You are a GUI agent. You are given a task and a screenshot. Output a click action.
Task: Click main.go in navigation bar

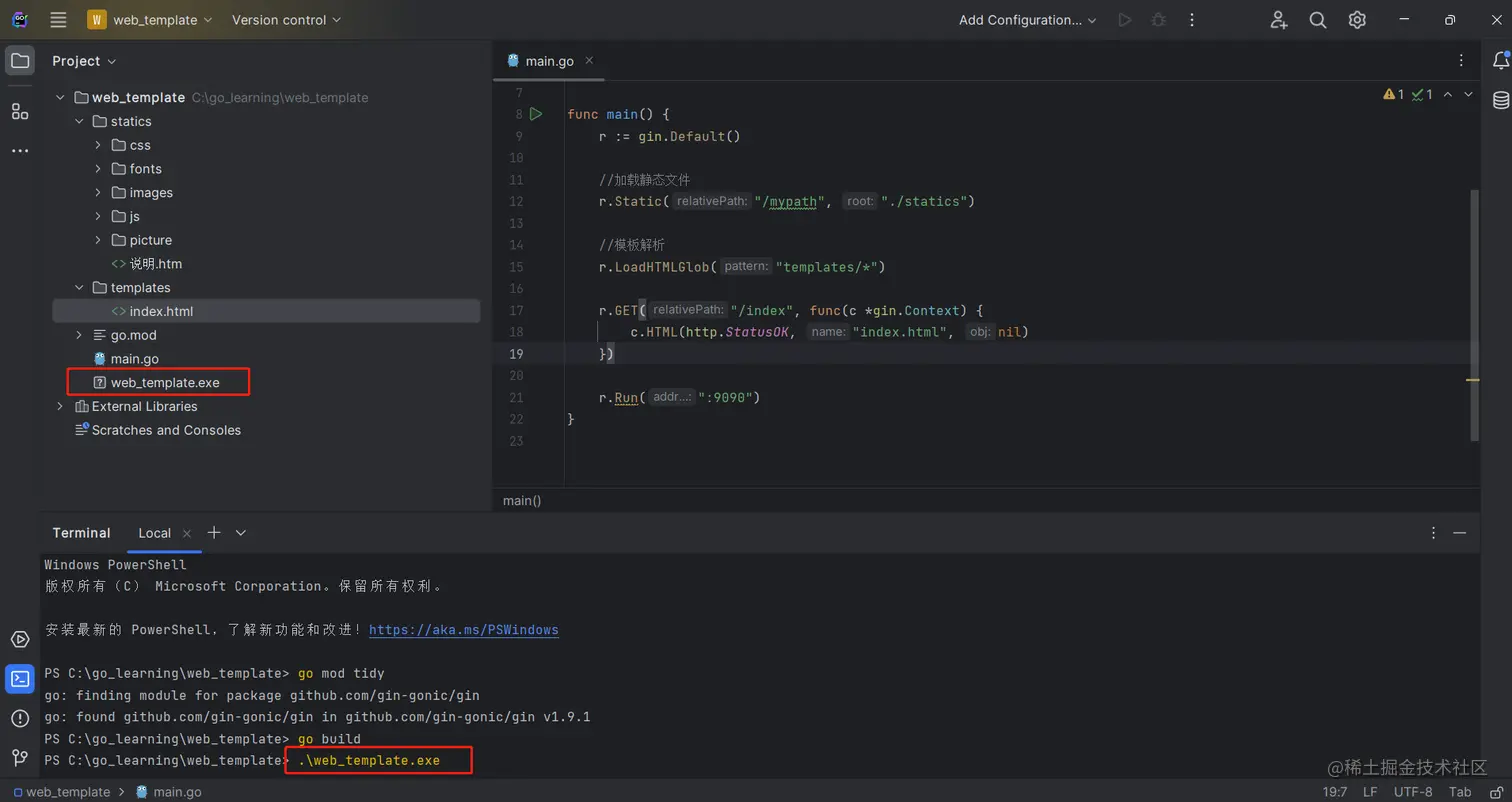point(168,792)
